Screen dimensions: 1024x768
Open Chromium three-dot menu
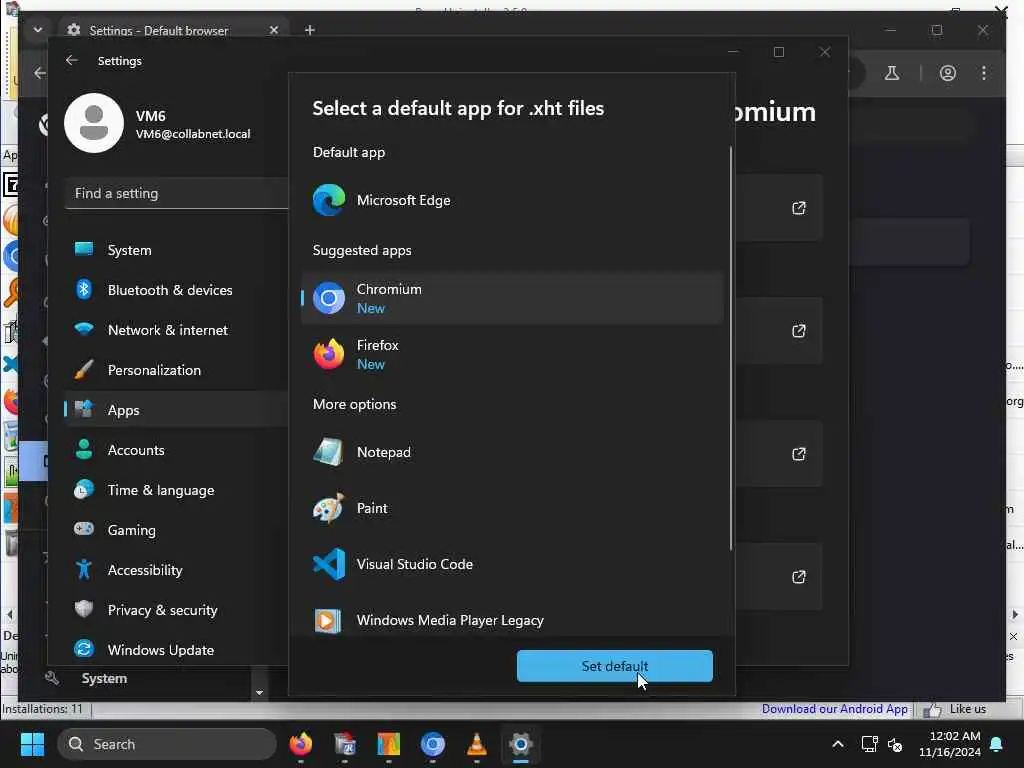click(984, 73)
